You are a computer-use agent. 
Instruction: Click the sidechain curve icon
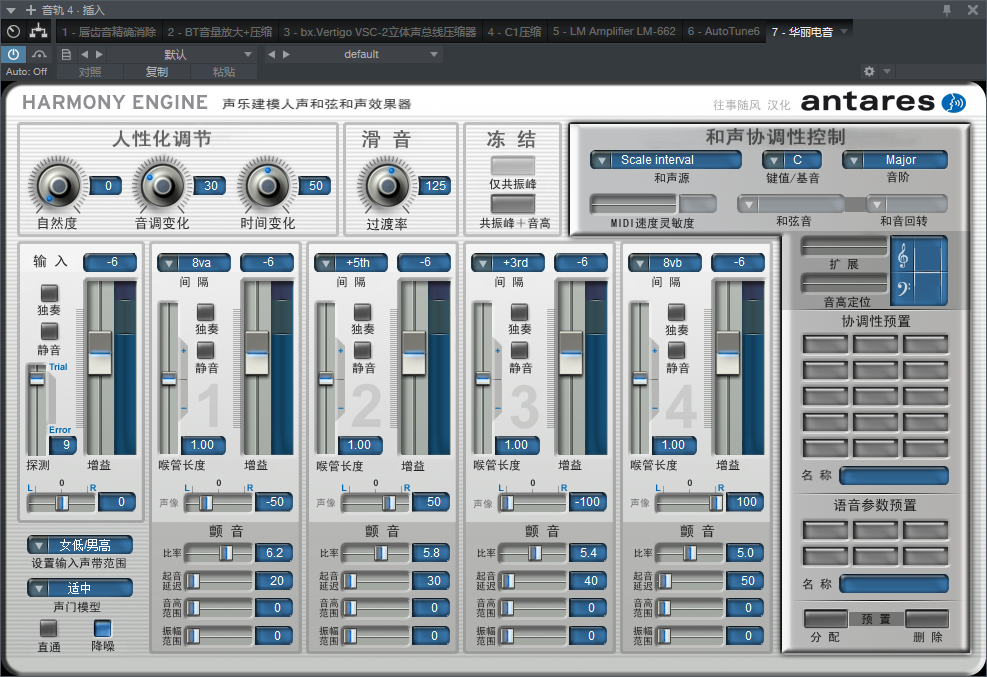point(39,54)
